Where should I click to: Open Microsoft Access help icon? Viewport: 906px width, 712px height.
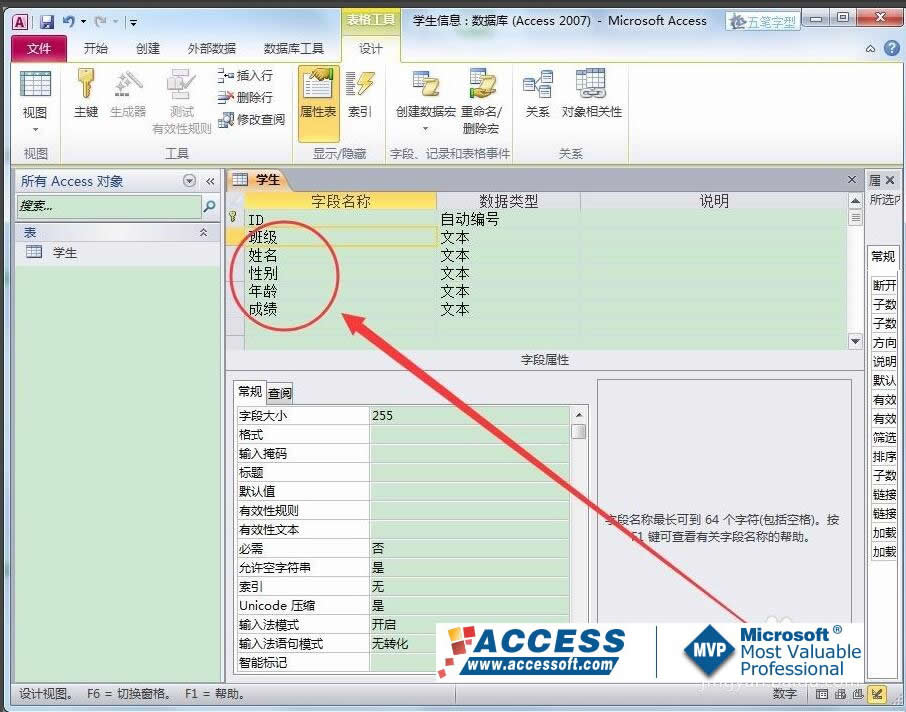click(892, 49)
